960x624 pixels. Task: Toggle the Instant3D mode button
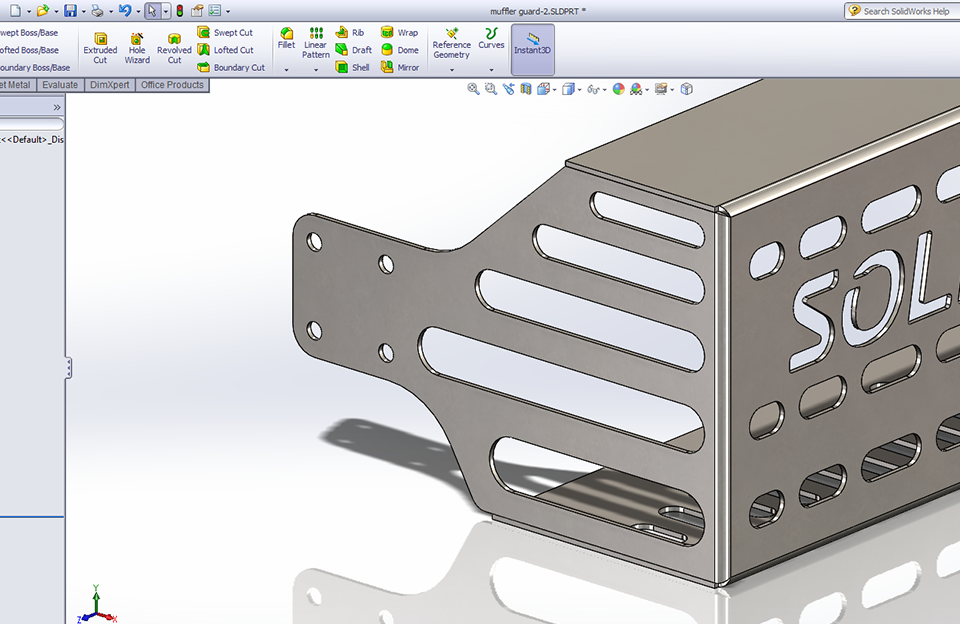click(x=532, y=47)
